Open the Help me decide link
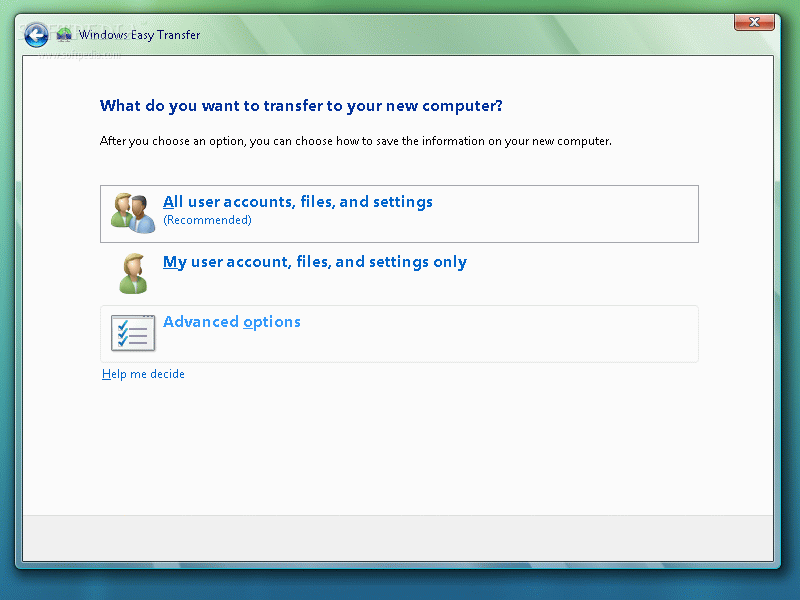 point(143,374)
